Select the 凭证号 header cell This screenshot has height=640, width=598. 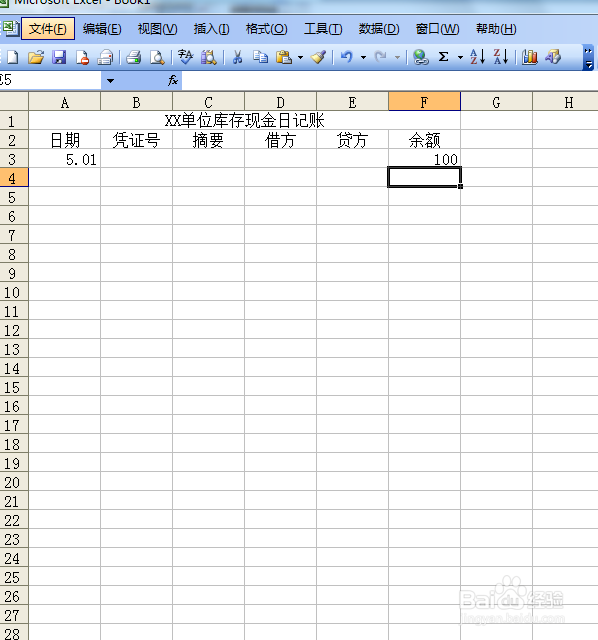(136, 140)
